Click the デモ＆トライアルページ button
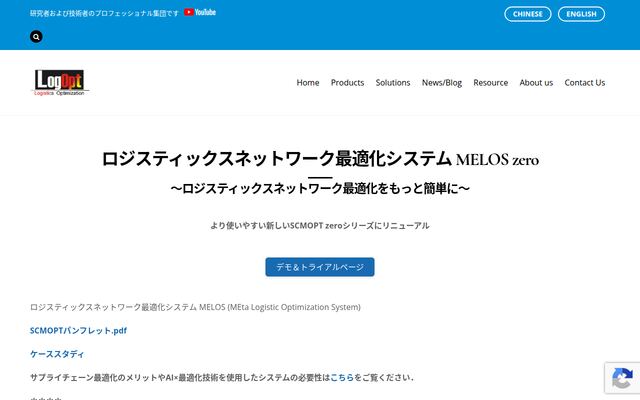Viewport: 640px width, 400px height. 320,267
